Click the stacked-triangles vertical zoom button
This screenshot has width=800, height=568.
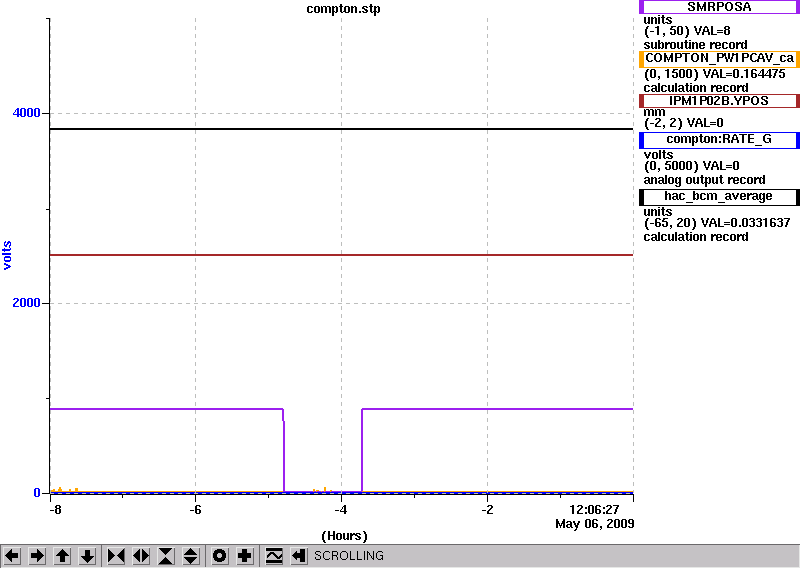click(x=191, y=556)
